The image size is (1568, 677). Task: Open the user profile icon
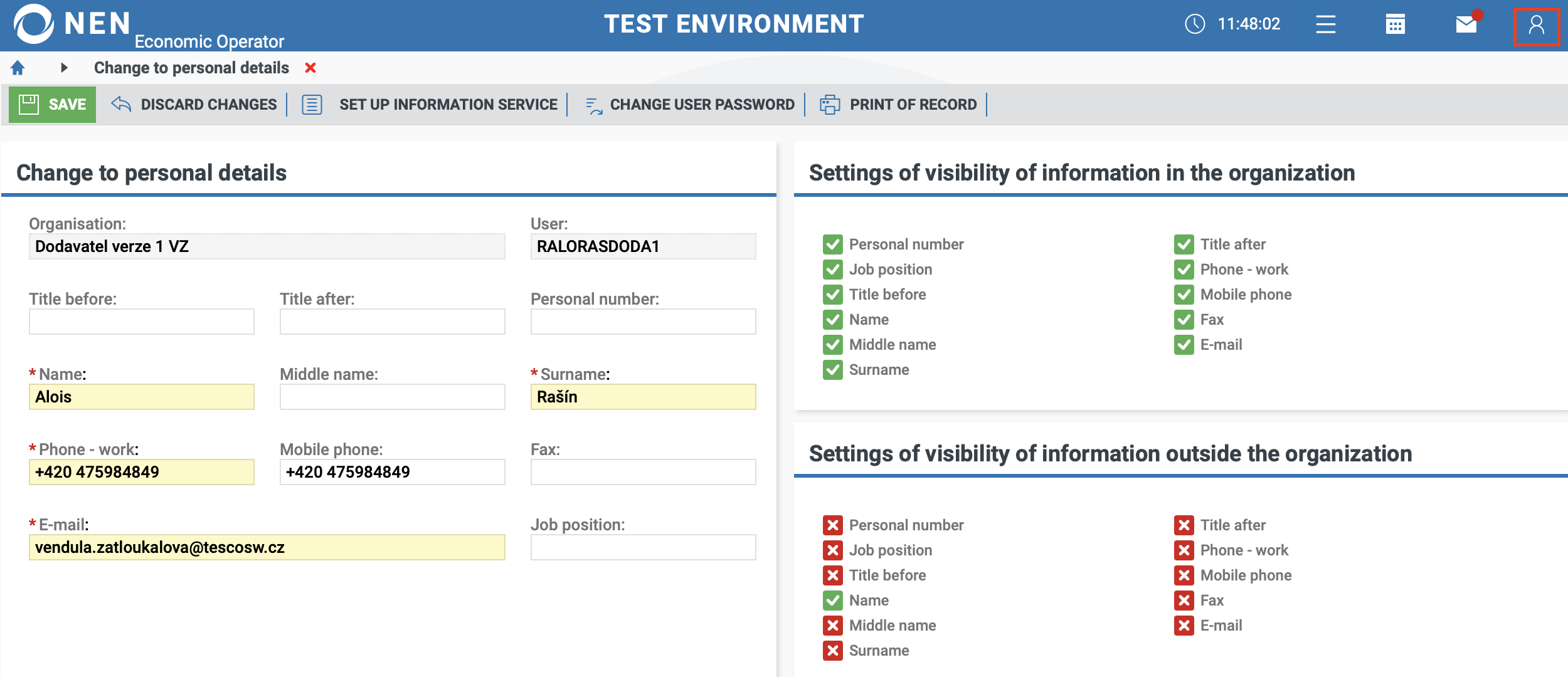[x=1536, y=26]
